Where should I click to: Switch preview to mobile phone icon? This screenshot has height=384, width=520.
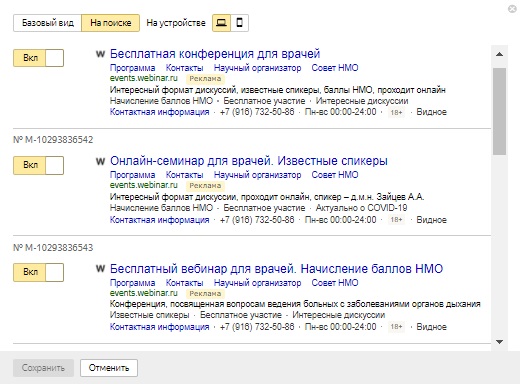point(239,23)
